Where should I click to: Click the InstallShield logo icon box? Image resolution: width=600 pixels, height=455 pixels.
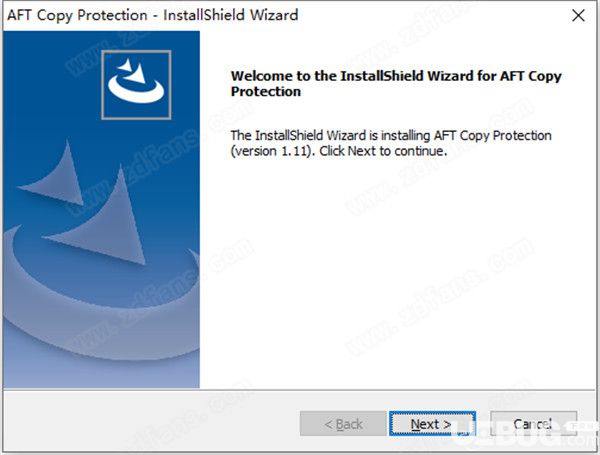pyautogui.click(x=136, y=85)
